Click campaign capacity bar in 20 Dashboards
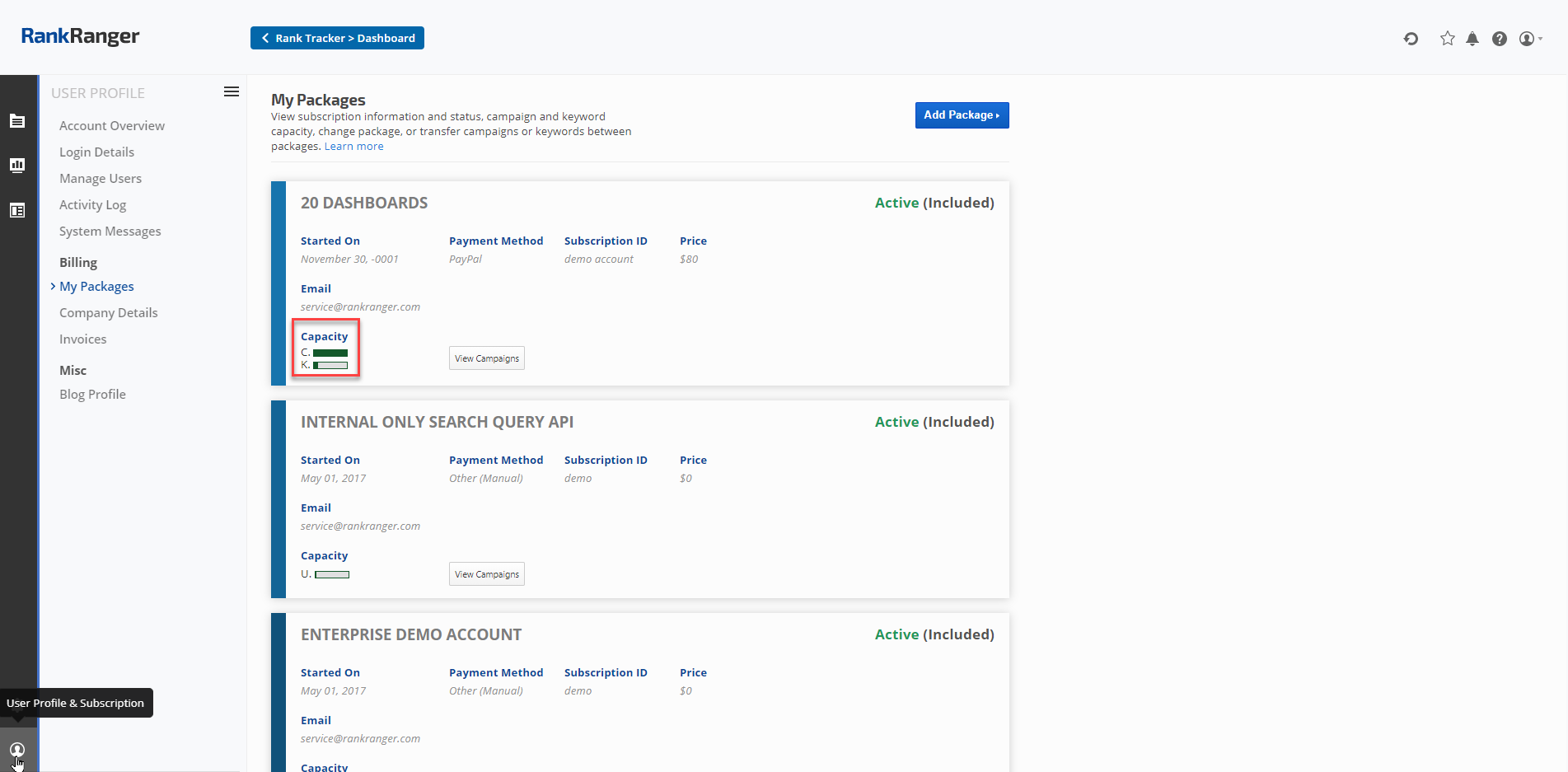Image resolution: width=1568 pixels, height=772 pixels. 330,353
